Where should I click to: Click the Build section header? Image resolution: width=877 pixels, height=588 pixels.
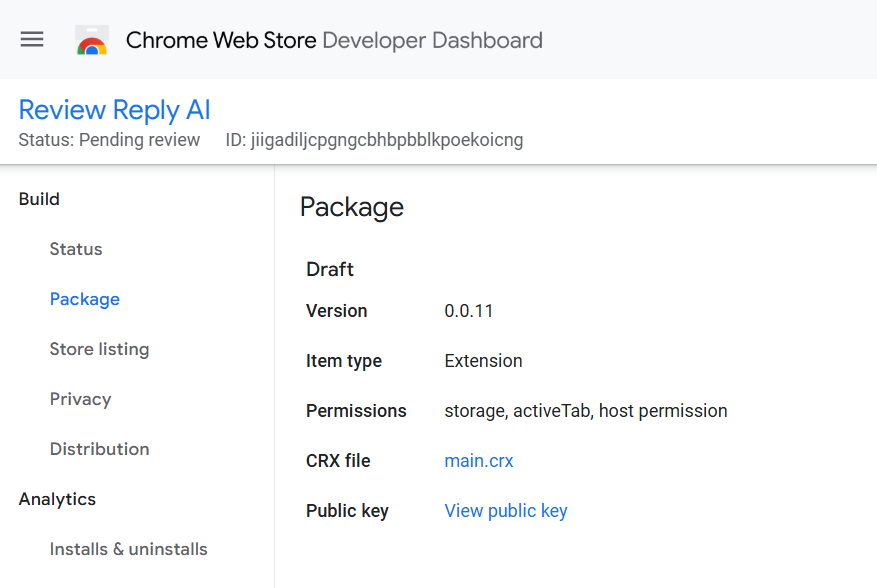[x=39, y=199]
